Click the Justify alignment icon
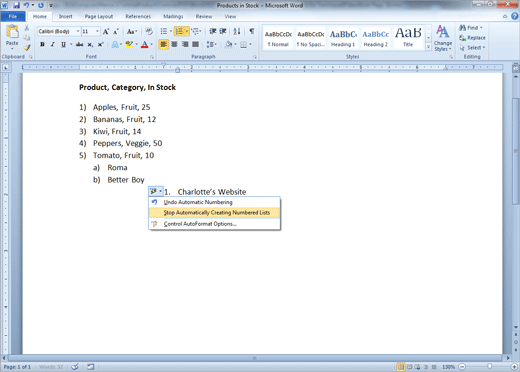 point(196,44)
